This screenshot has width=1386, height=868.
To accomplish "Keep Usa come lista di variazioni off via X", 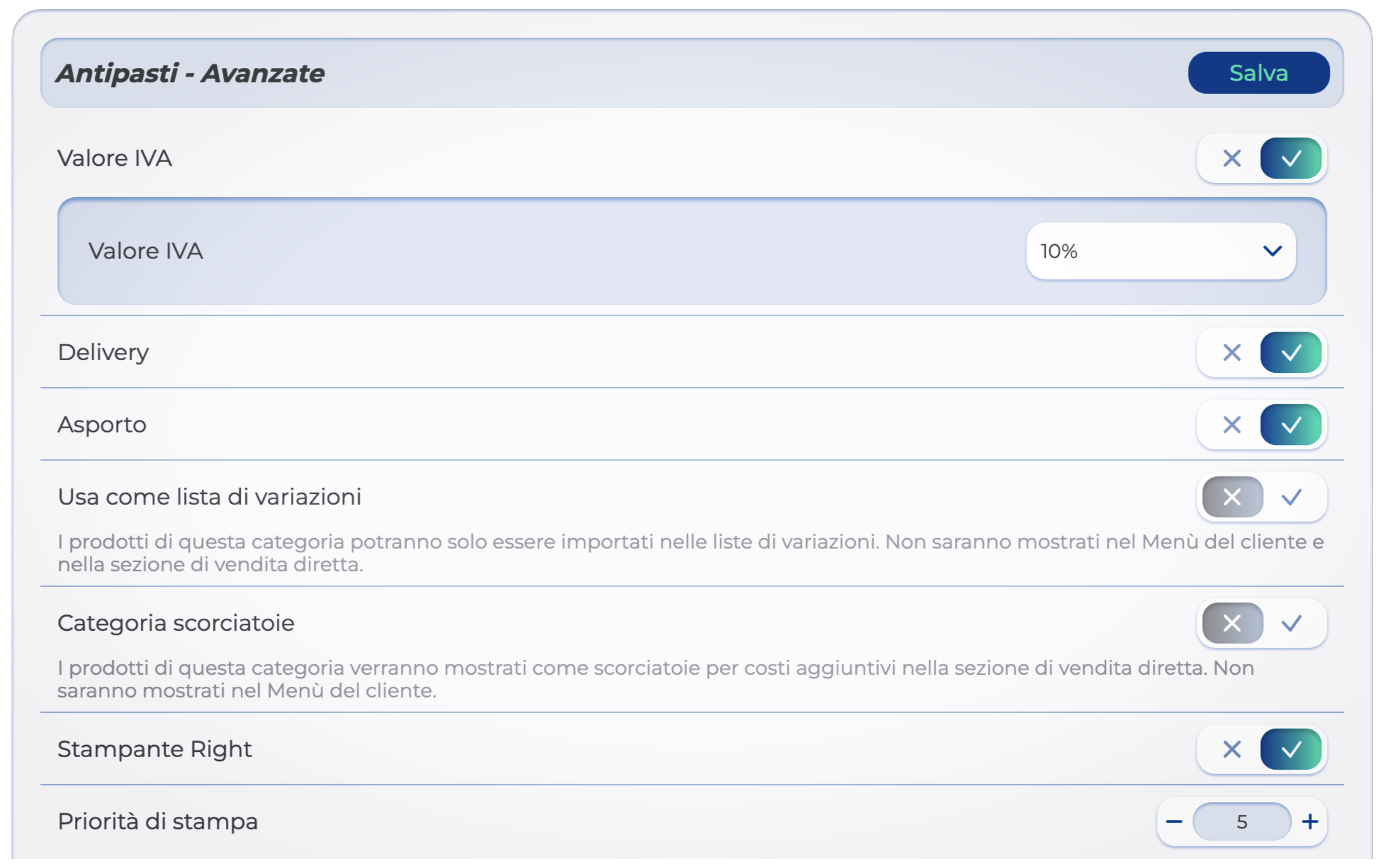I will pyautogui.click(x=1231, y=496).
